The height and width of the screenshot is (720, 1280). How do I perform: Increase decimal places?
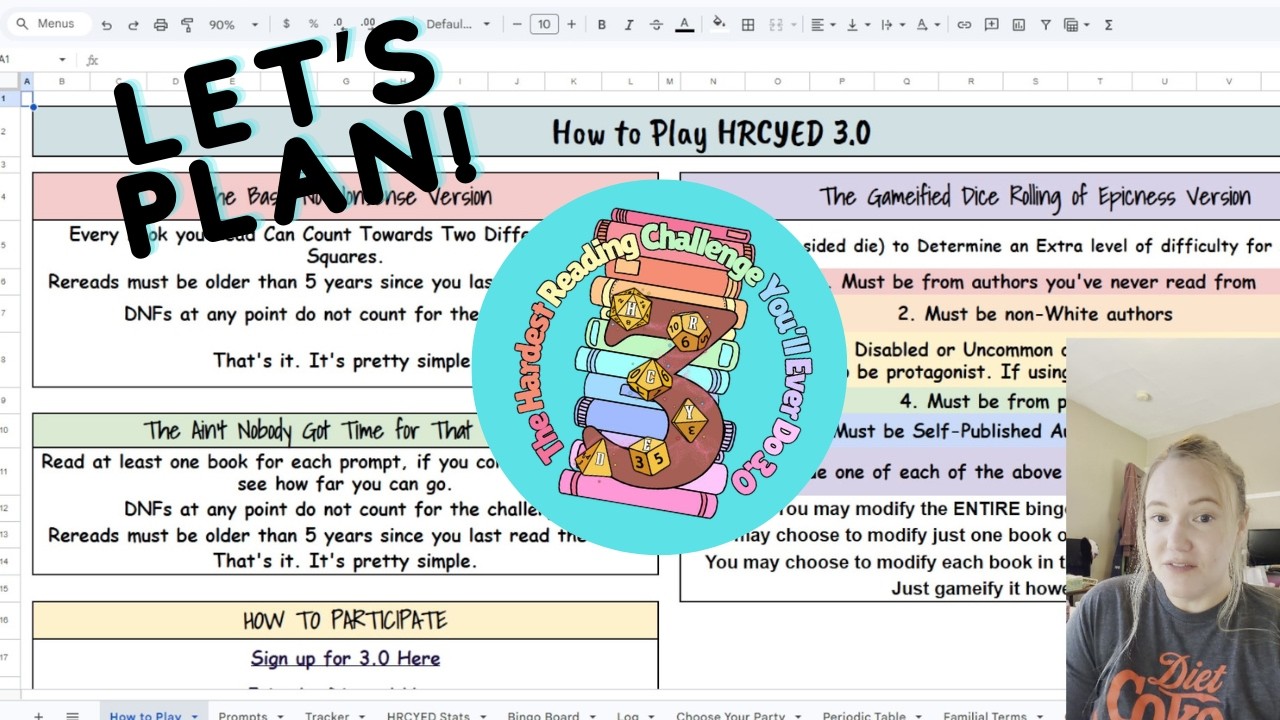(x=367, y=24)
